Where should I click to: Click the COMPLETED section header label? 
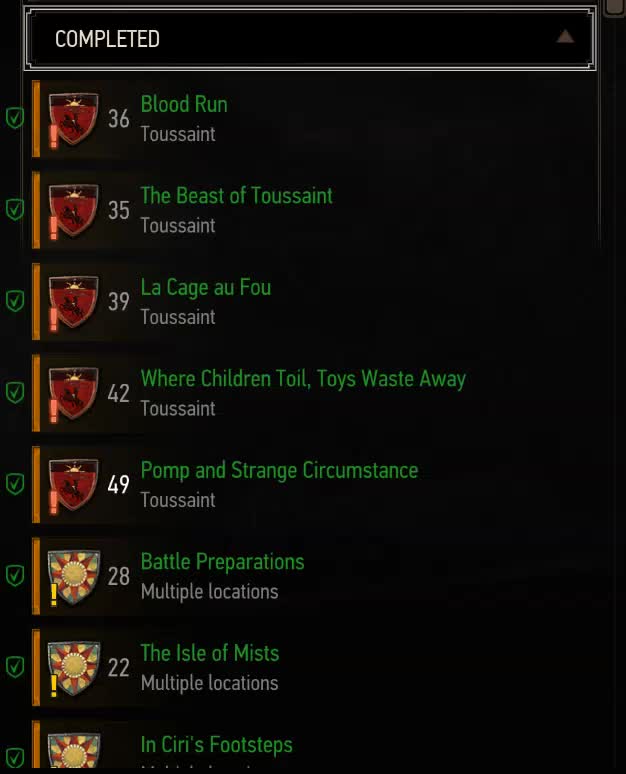(107, 39)
